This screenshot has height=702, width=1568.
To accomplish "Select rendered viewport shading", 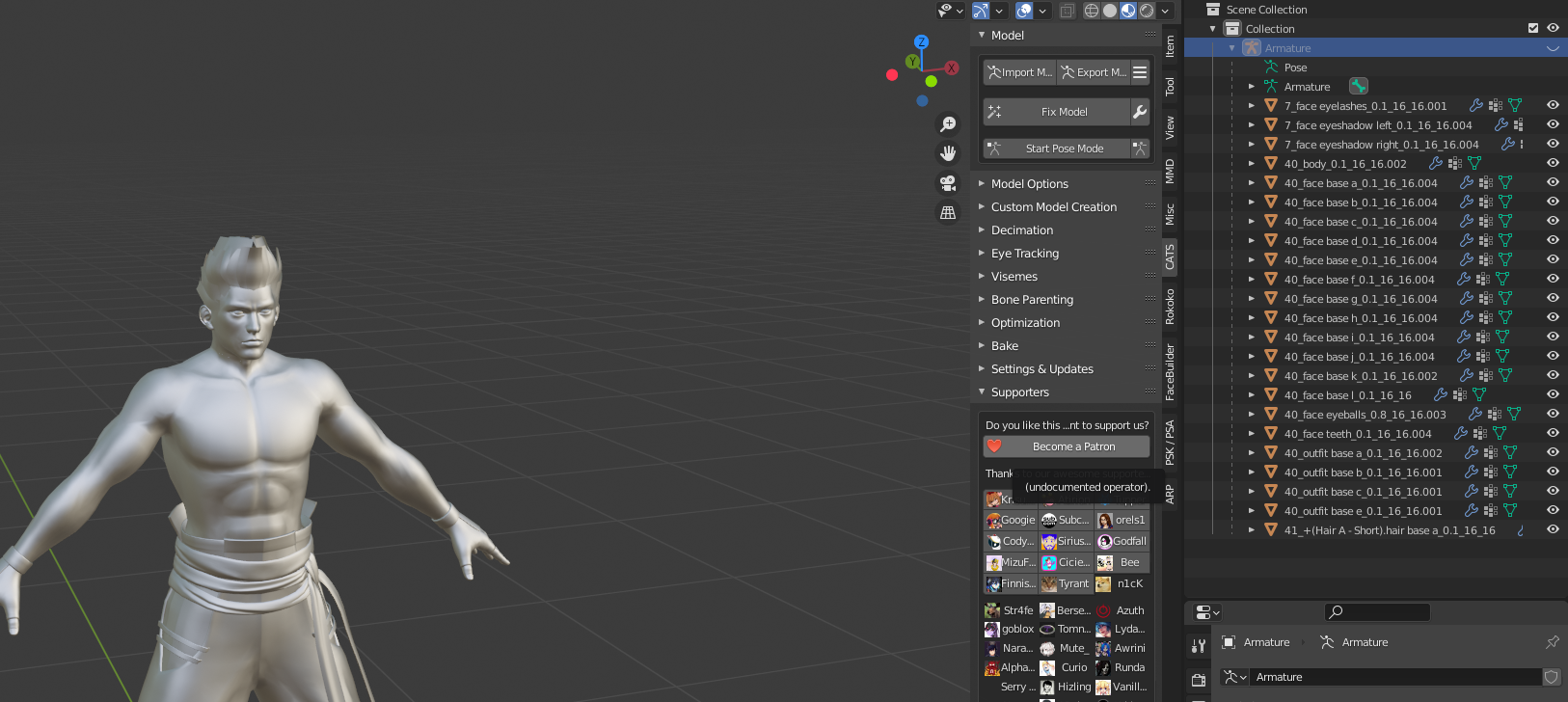I will [x=1147, y=11].
